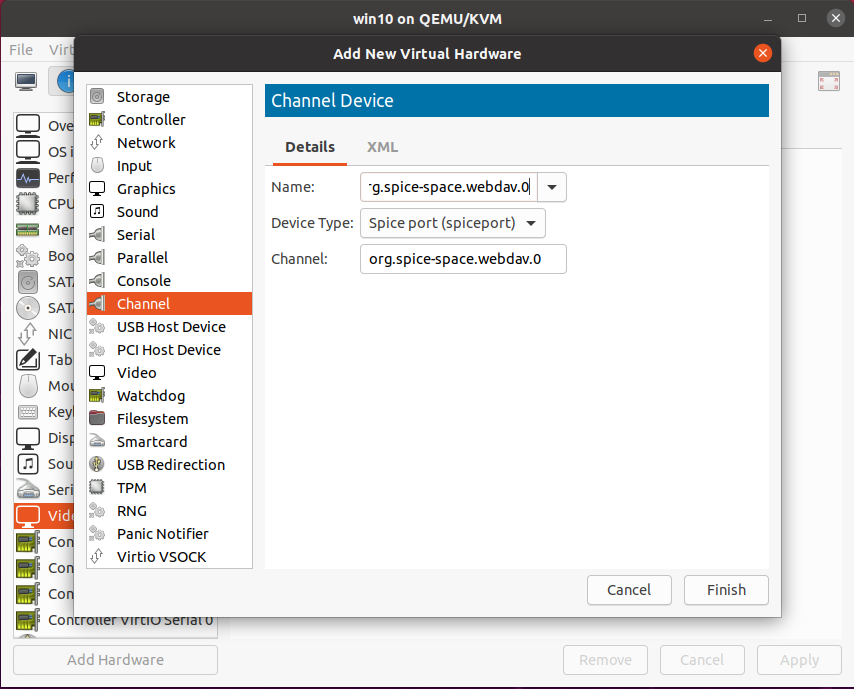
Task: Select Mouse item in win10 sidebar
Action: pos(44,386)
